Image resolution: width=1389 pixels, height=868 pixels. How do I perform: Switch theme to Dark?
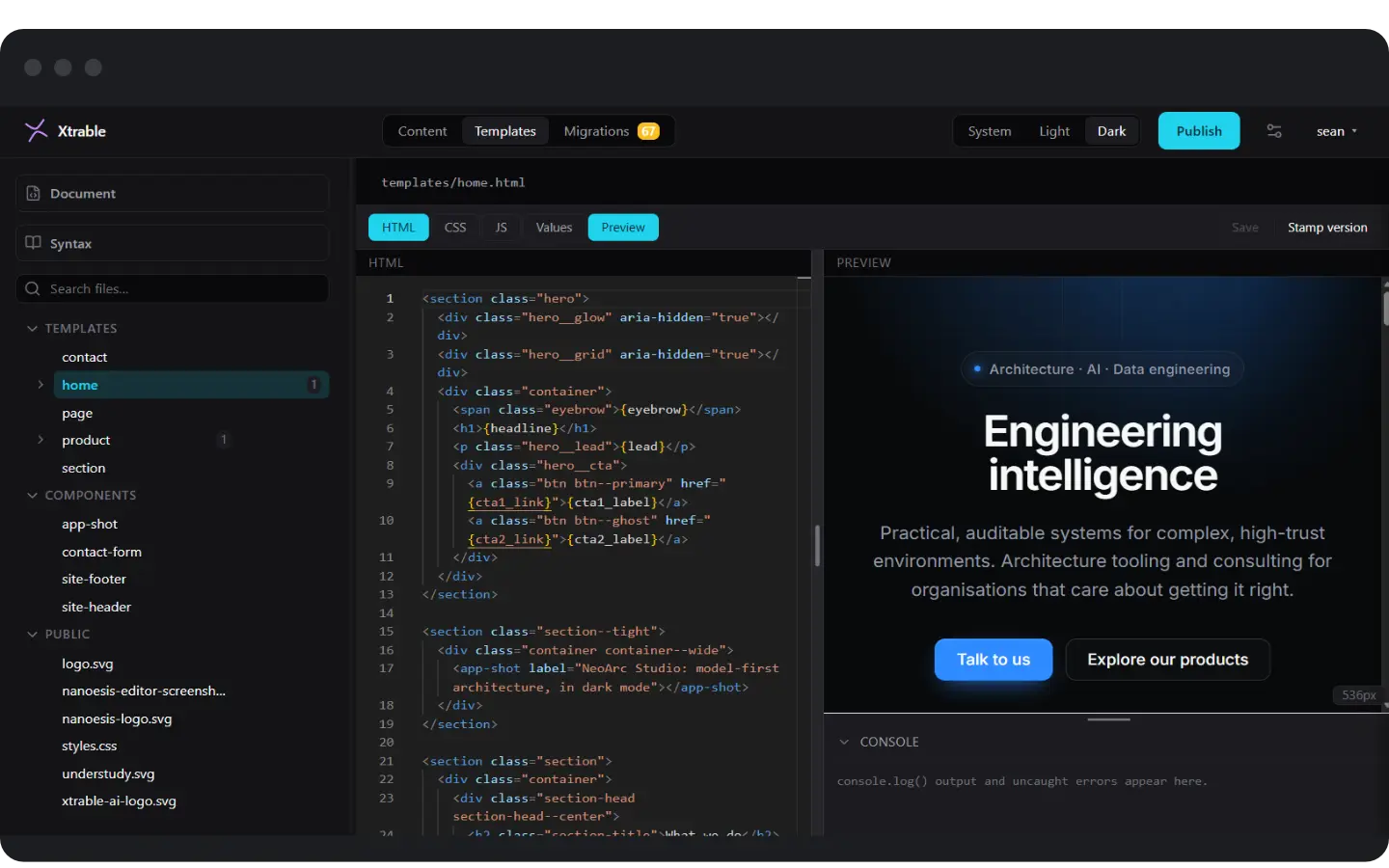click(x=1111, y=131)
